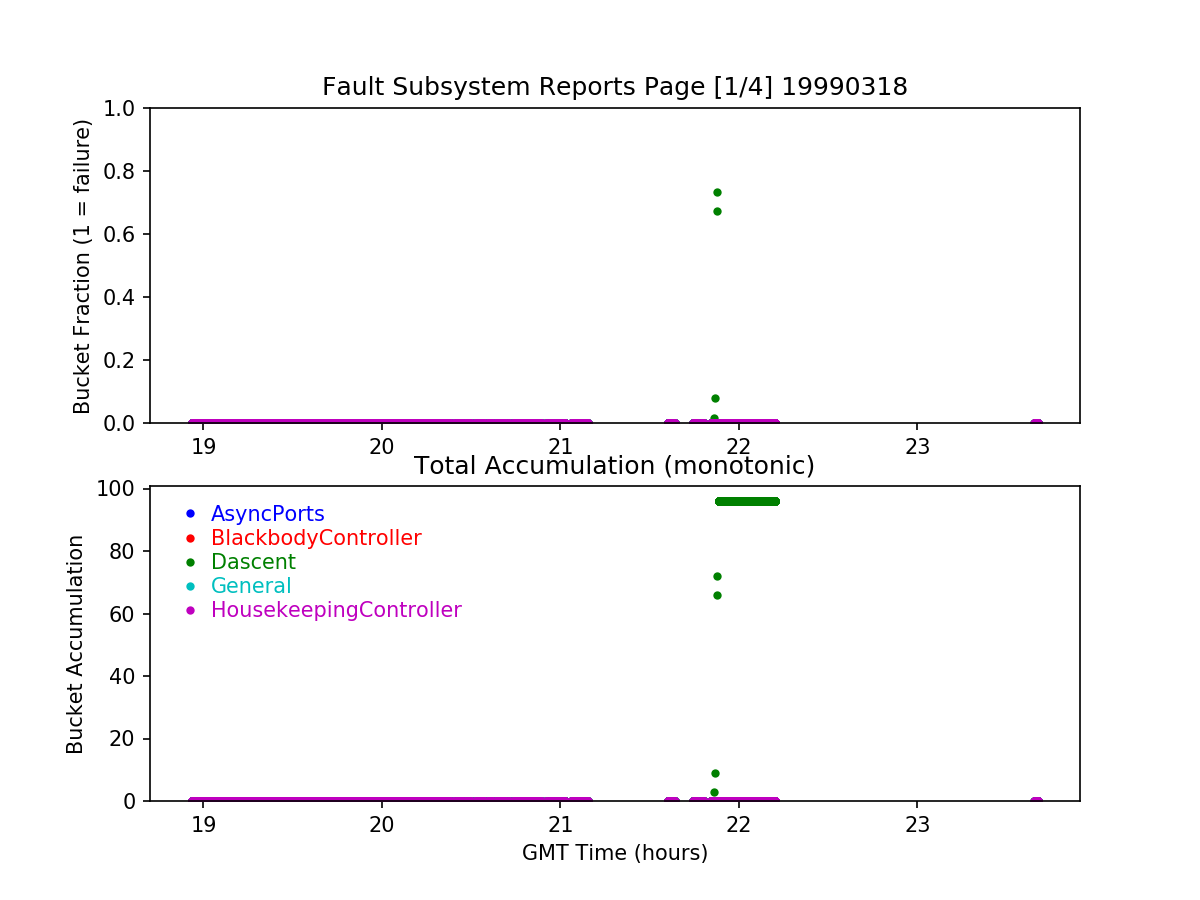The height and width of the screenshot is (900, 1200).
Task: Click the blue AsyncPorts legend marker
Action: [190, 514]
